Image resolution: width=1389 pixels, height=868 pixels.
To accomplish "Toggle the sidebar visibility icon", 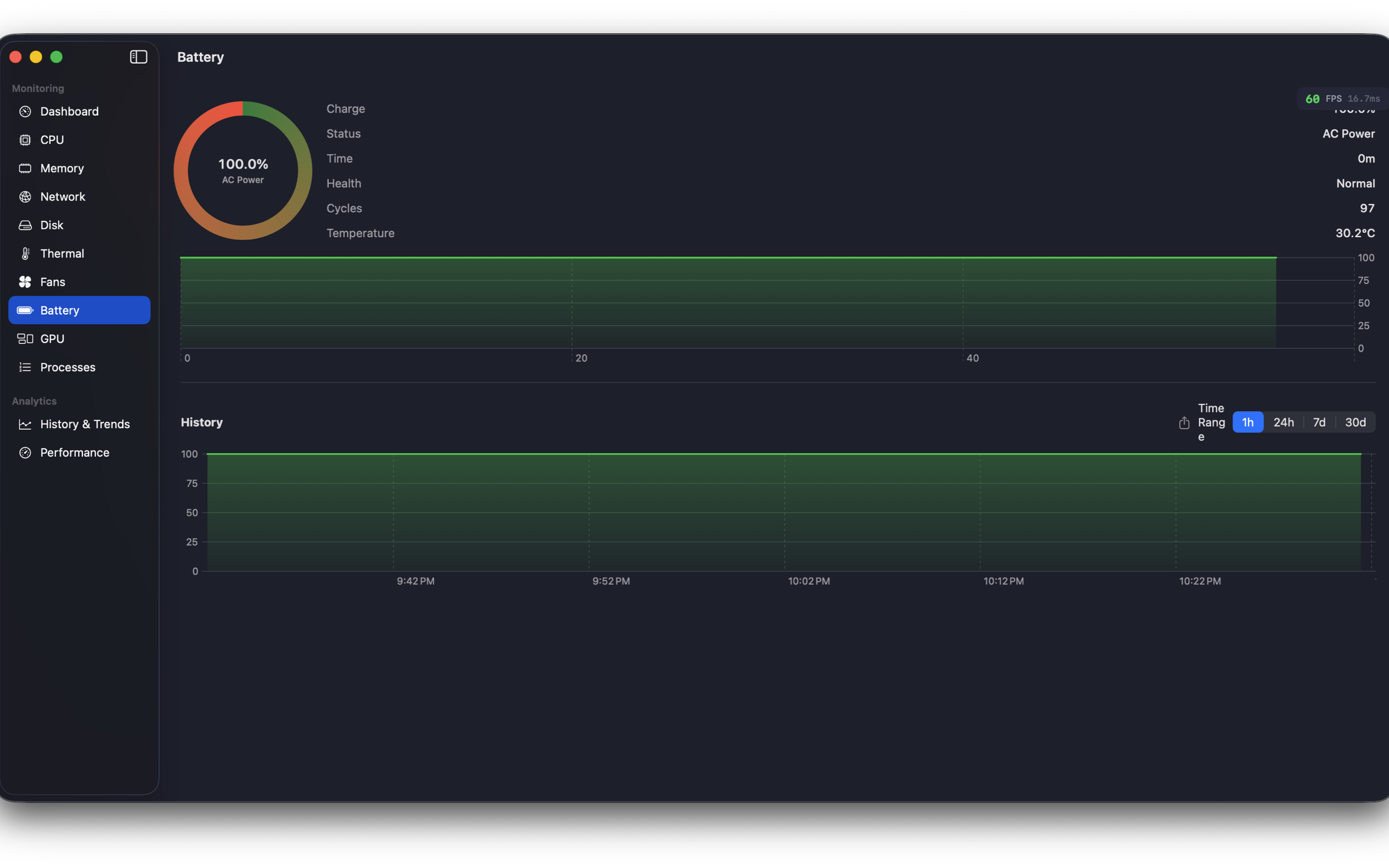I will tap(138, 57).
